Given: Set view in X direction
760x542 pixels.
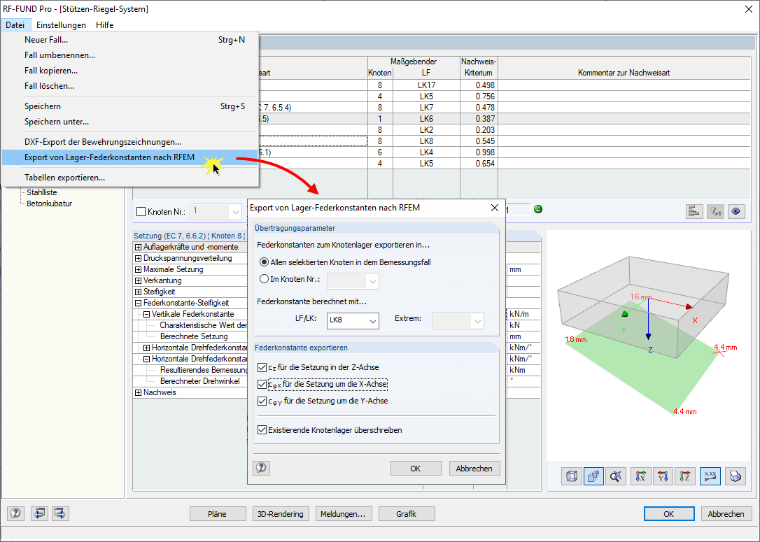Looking at the screenshot, I should (640, 476).
